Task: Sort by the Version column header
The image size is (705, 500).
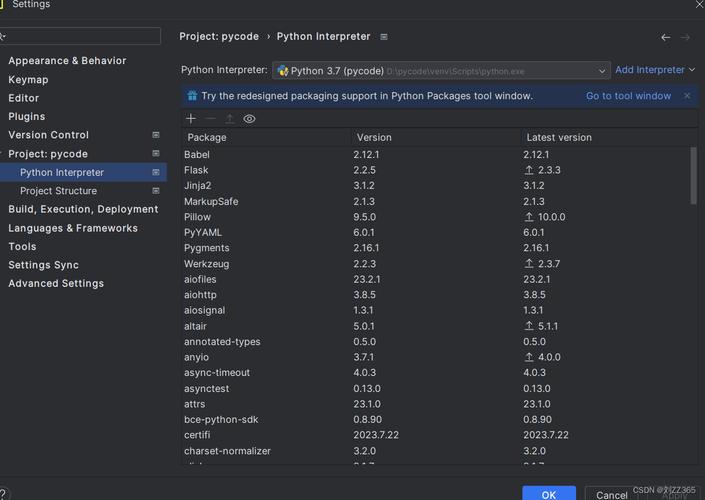Action: click(436, 137)
